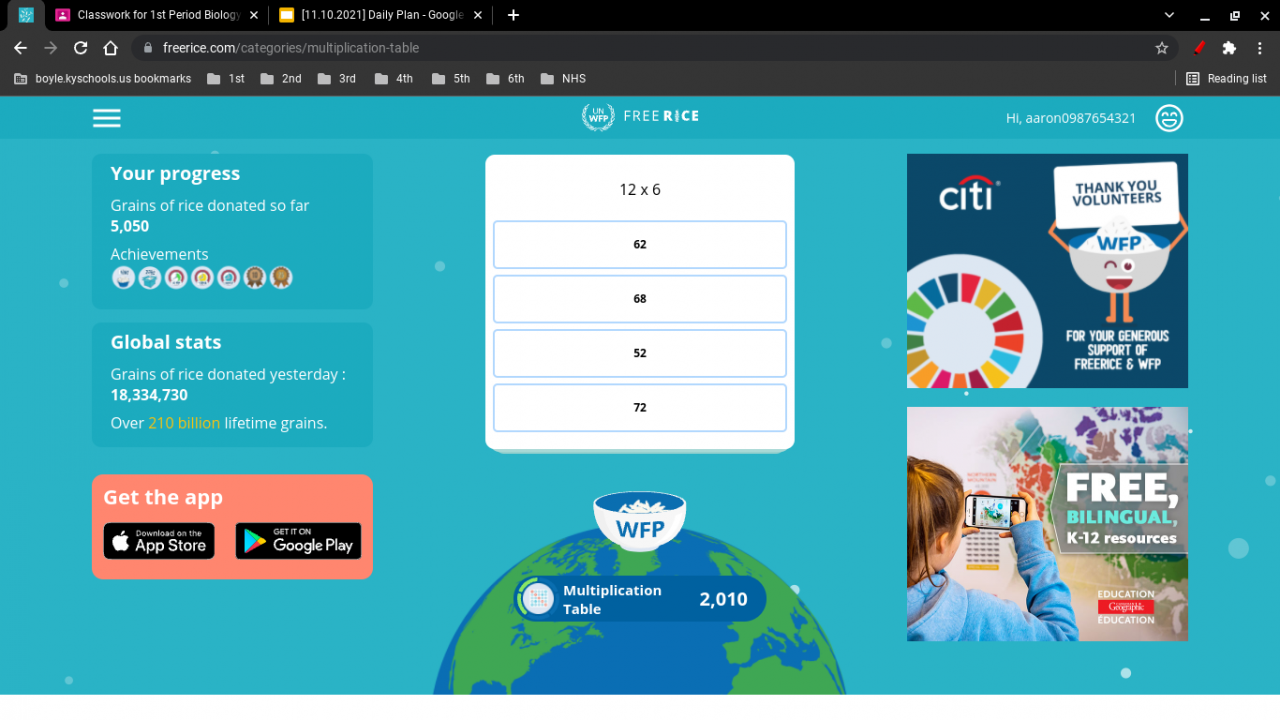
Task: Open the NHS bookmarks folder
Action: 563,78
